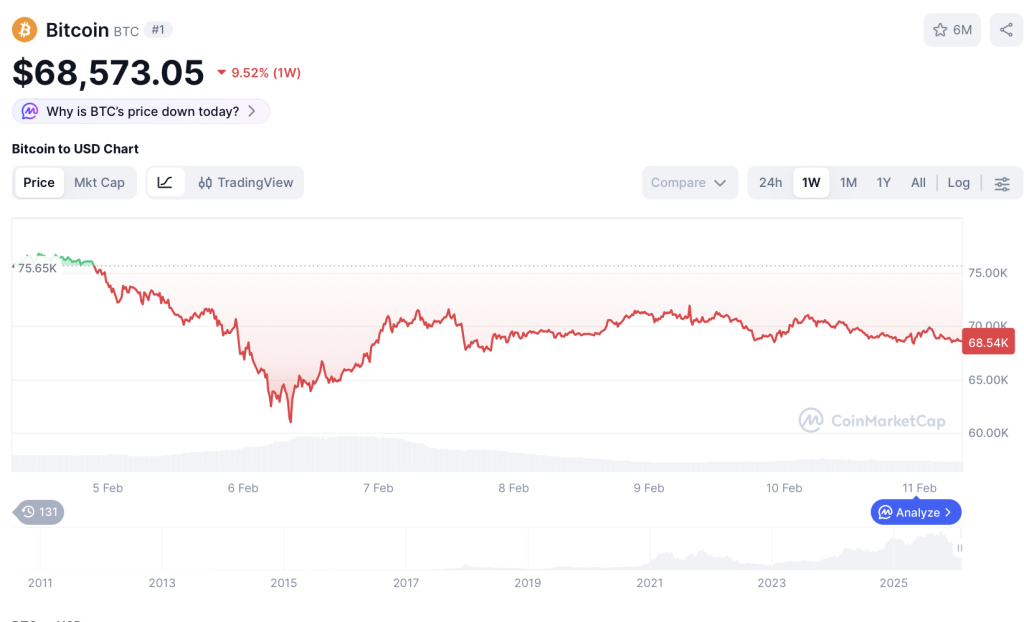1024x622 pixels.
Task: Toggle Log scale on chart
Action: click(958, 183)
